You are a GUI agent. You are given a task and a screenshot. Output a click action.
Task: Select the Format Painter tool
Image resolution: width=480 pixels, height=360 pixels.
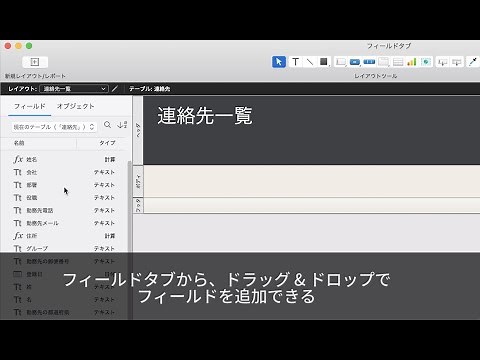[473, 62]
